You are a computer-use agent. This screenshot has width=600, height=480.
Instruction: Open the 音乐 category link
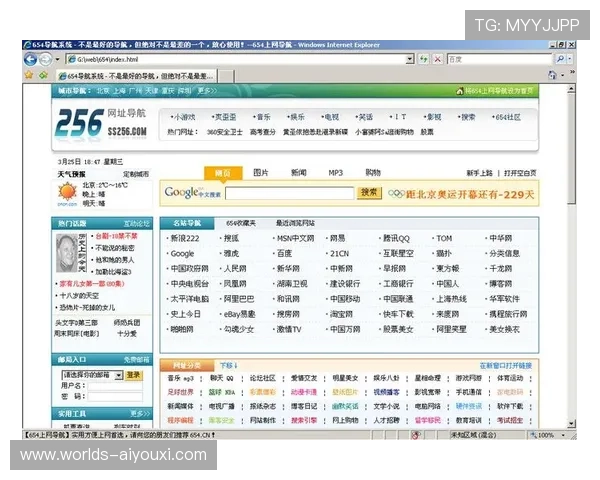pyautogui.click(x=263, y=117)
